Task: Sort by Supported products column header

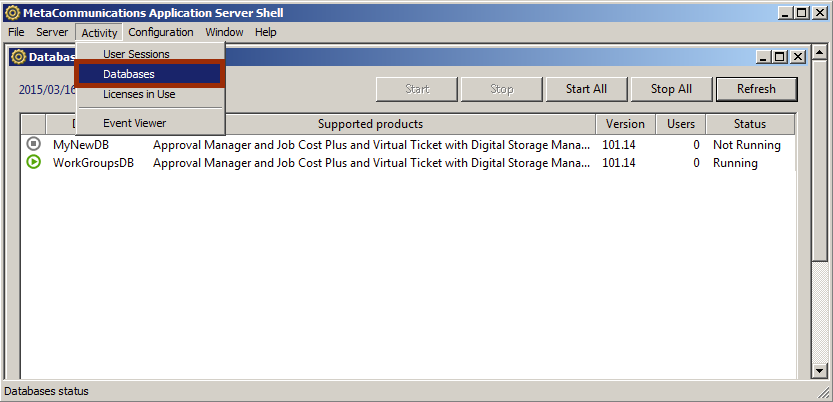Action: (370, 124)
